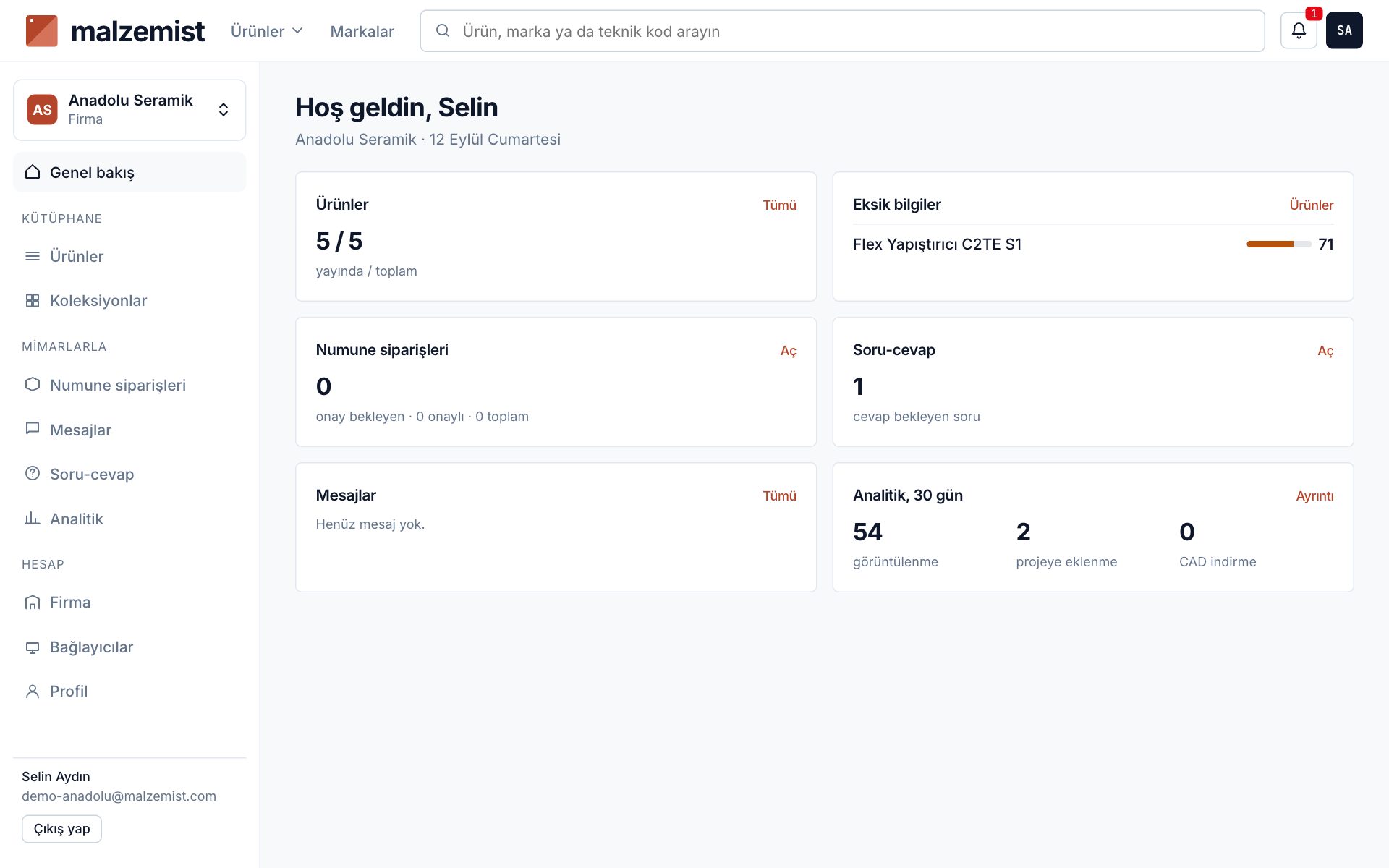Image resolution: width=1389 pixels, height=868 pixels.
Task: Click the Flex Yapıştırıcı C2TE S1 row
Action: coord(1092,244)
